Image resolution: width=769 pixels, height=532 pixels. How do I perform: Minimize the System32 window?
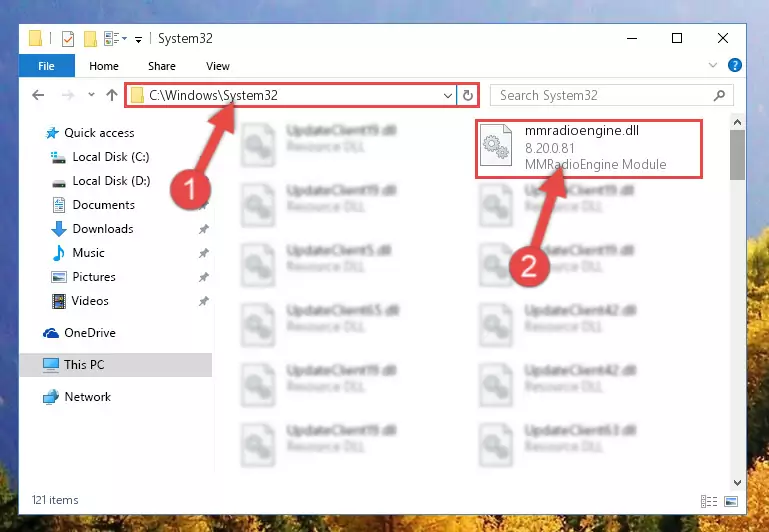632,38
